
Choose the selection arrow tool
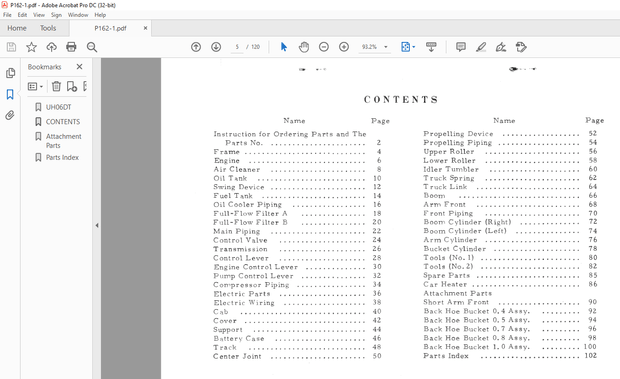pos(284,47)
